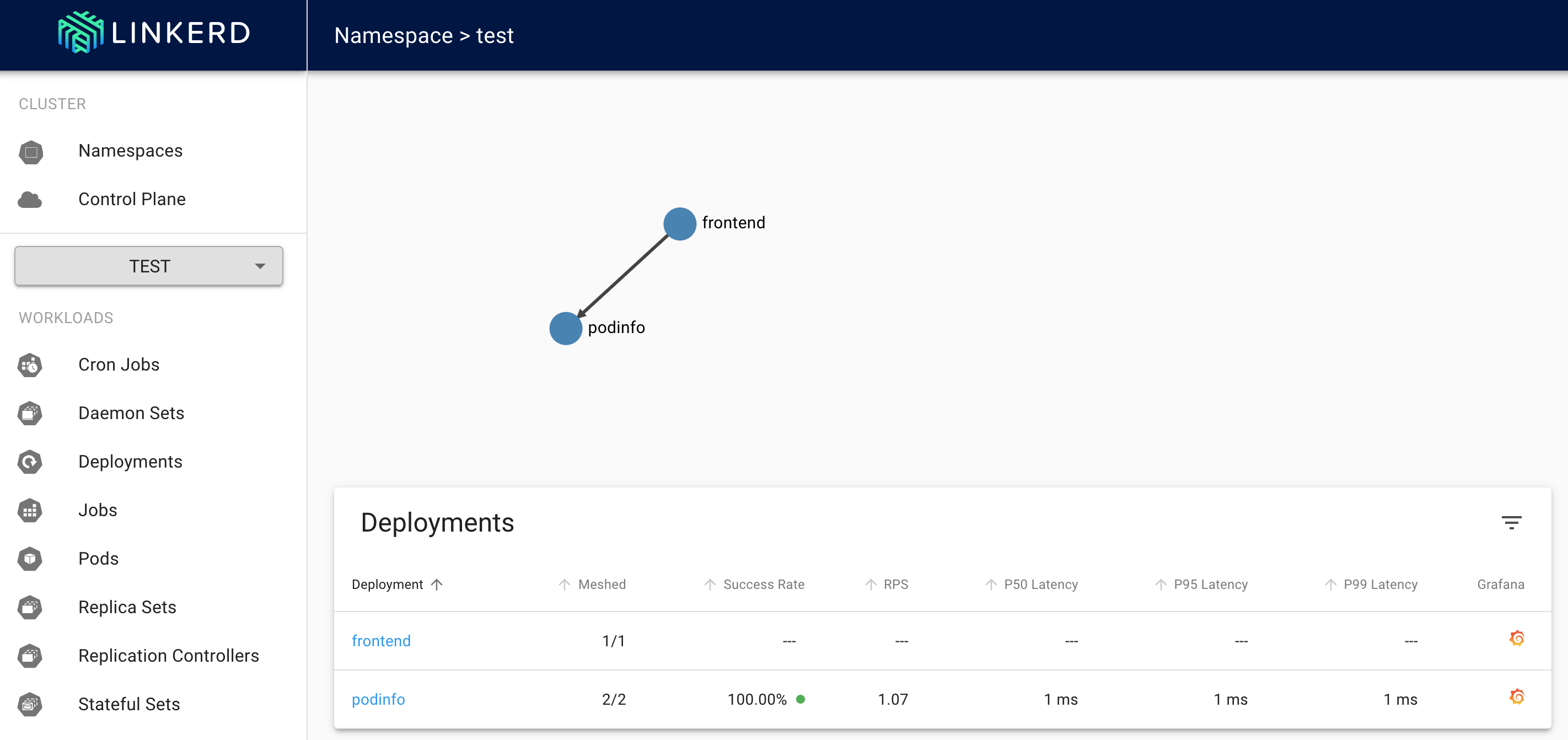Click the Cron Jobs sidebar icon
Viewport: 1568px width, 740px height.
click(30, 365)
